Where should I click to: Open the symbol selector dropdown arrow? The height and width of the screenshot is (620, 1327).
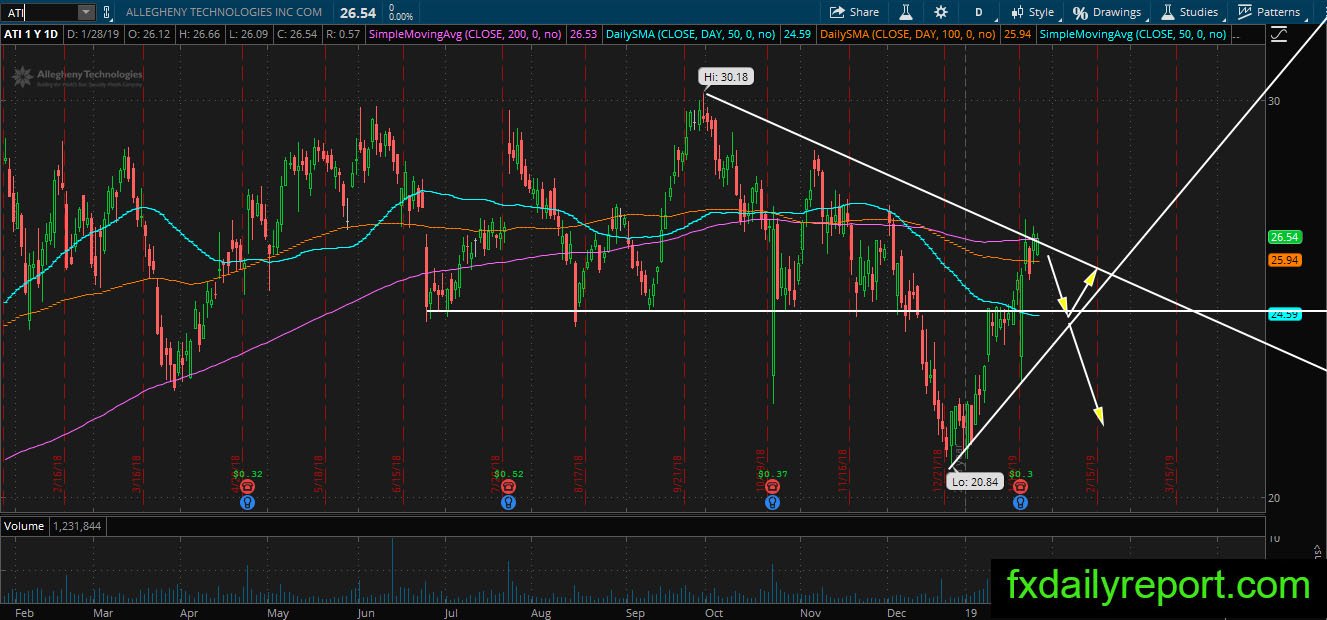click(86, 12)
